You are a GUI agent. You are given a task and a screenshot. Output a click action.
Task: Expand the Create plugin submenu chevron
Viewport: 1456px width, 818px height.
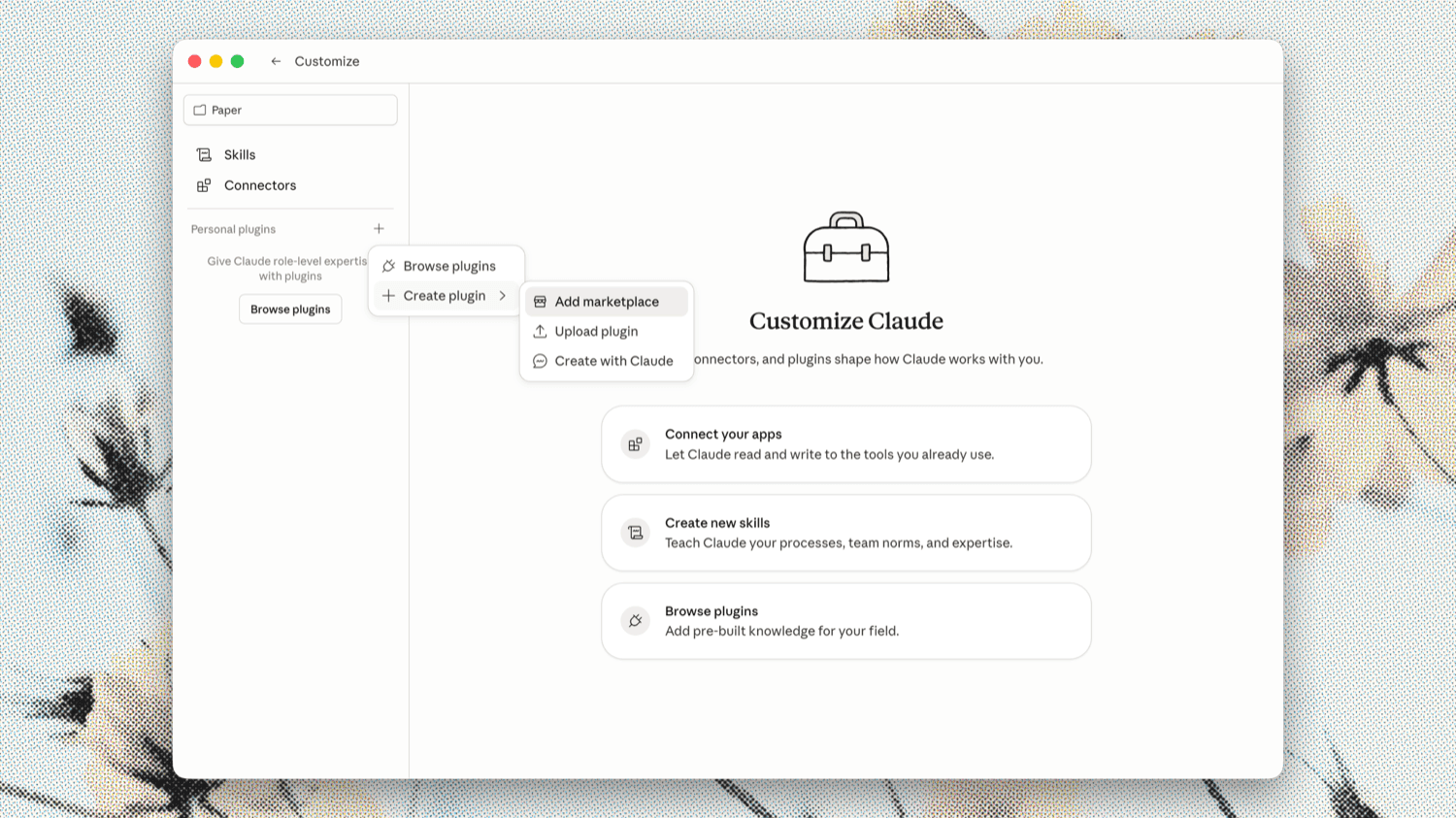pos(502,296)
